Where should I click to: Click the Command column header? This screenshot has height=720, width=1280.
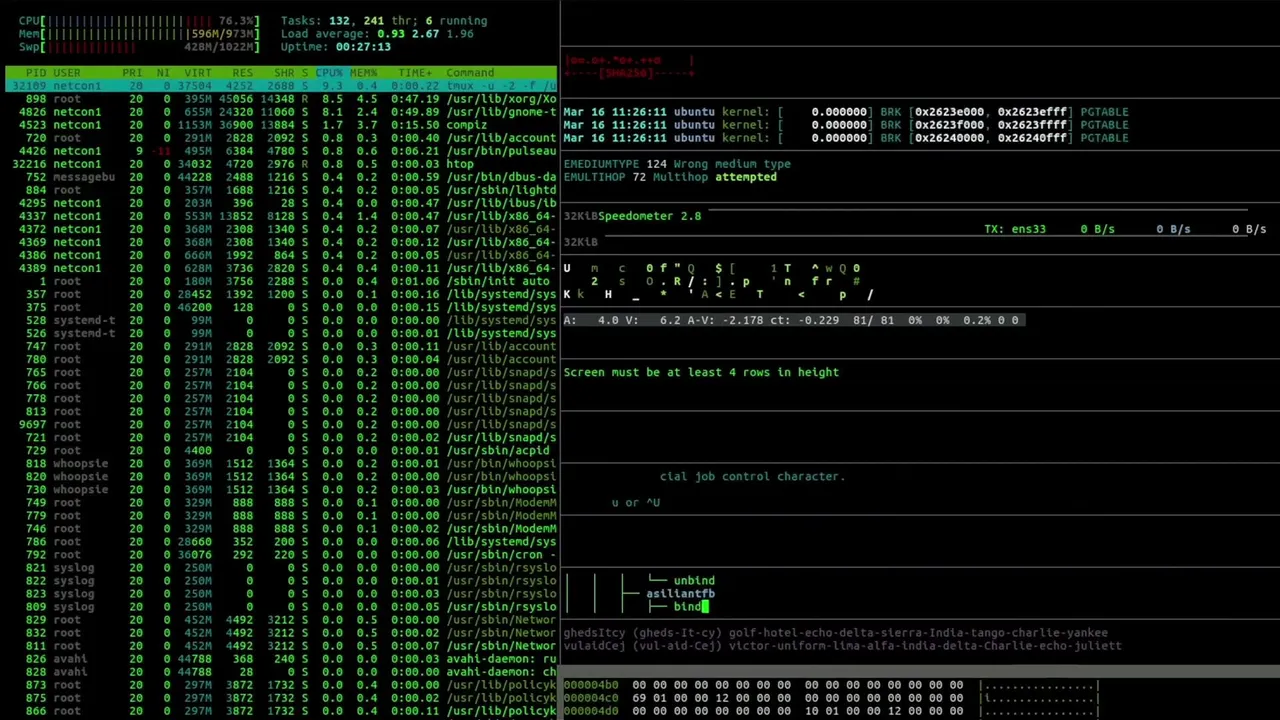(470, 73)
